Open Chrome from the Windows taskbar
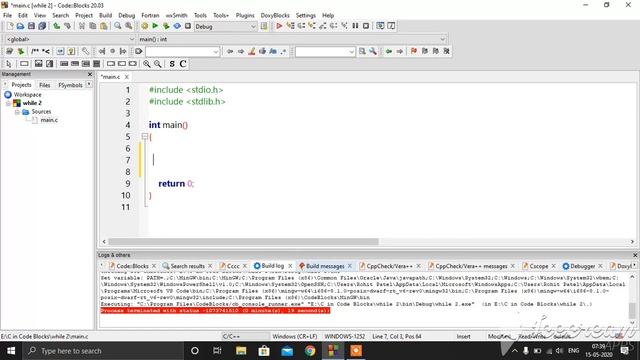The height and width of the screenshot is (360, 640). point(310,351)
